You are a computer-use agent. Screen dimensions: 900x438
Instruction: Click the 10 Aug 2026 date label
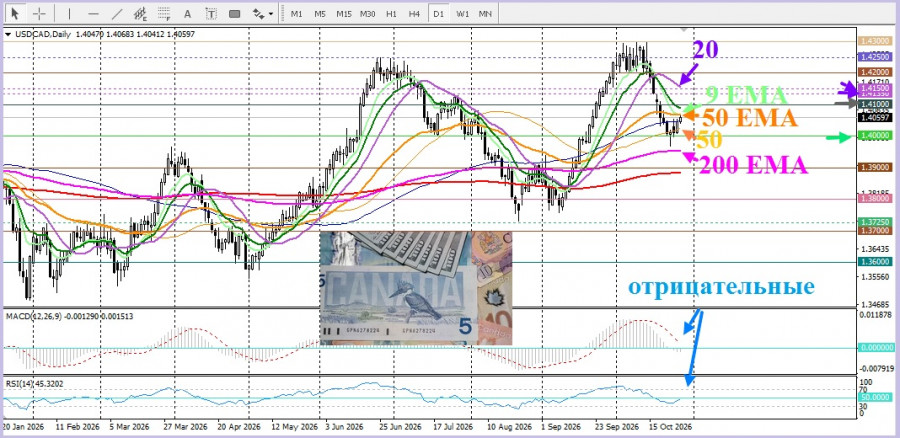click(507, 428)
